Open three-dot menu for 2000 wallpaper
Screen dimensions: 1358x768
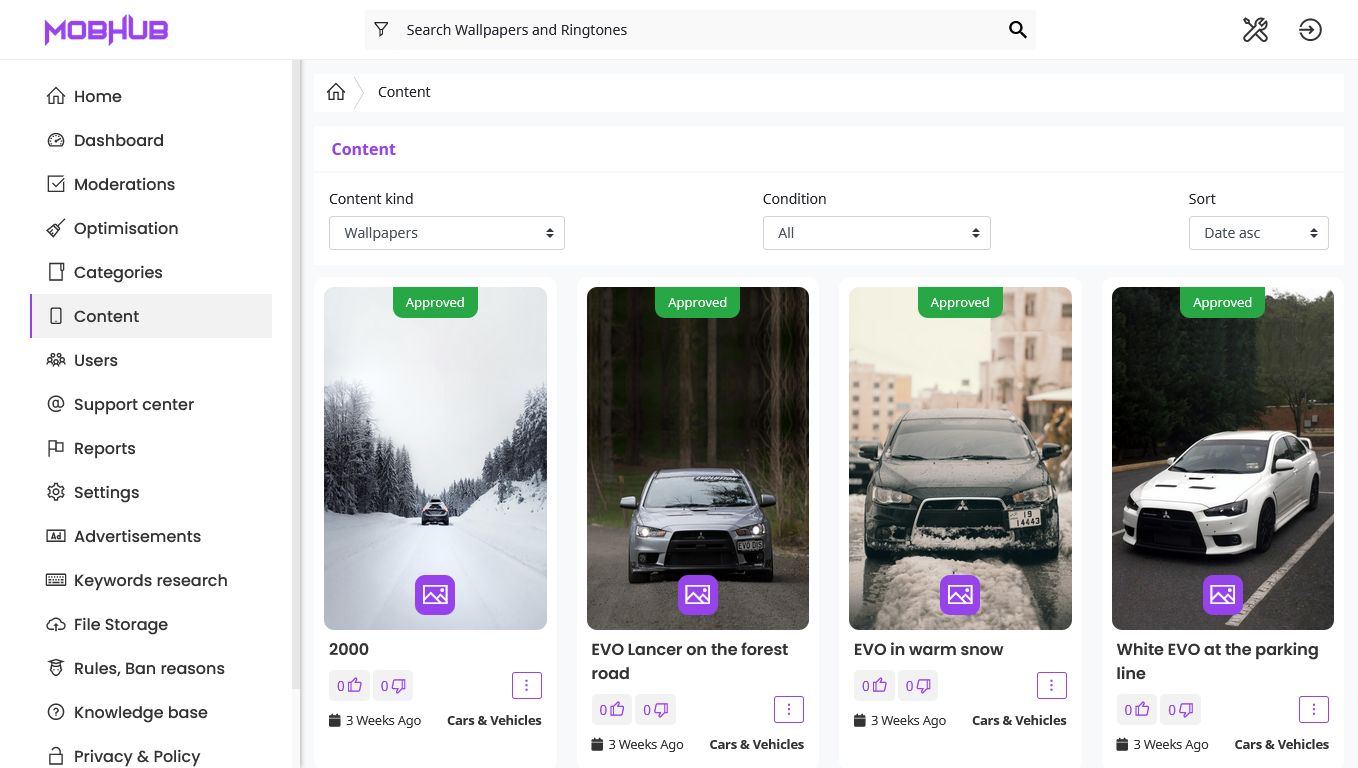[527, 685]
